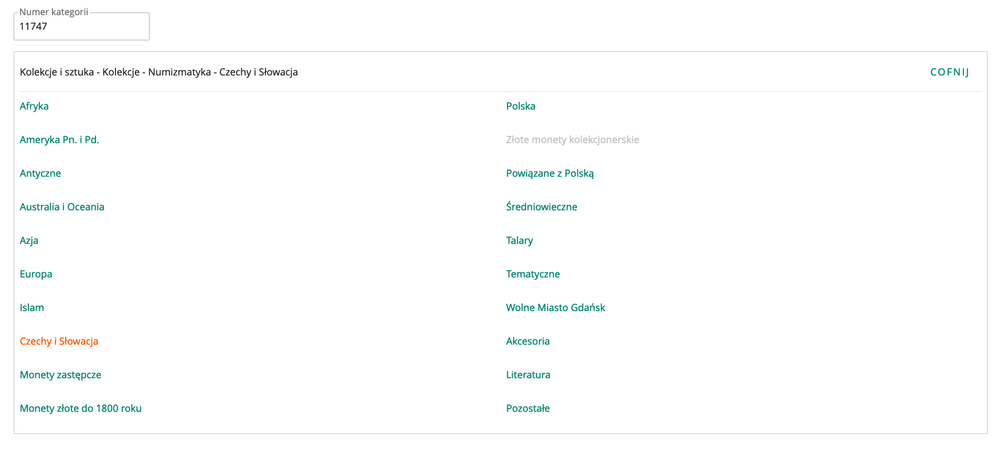Go to the Europa category

coord(36,274)
